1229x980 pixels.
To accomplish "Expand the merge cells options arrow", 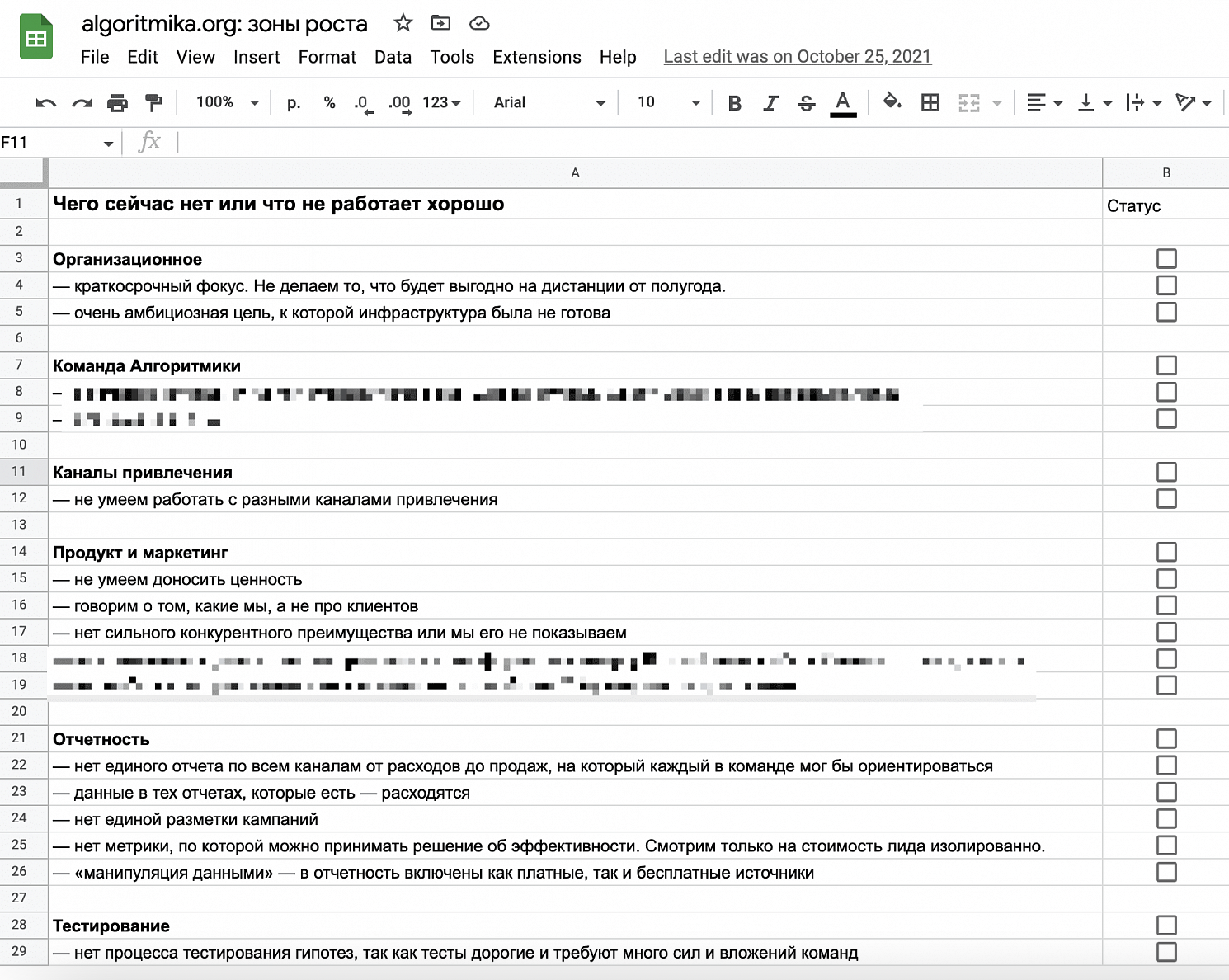I will 997,103.
